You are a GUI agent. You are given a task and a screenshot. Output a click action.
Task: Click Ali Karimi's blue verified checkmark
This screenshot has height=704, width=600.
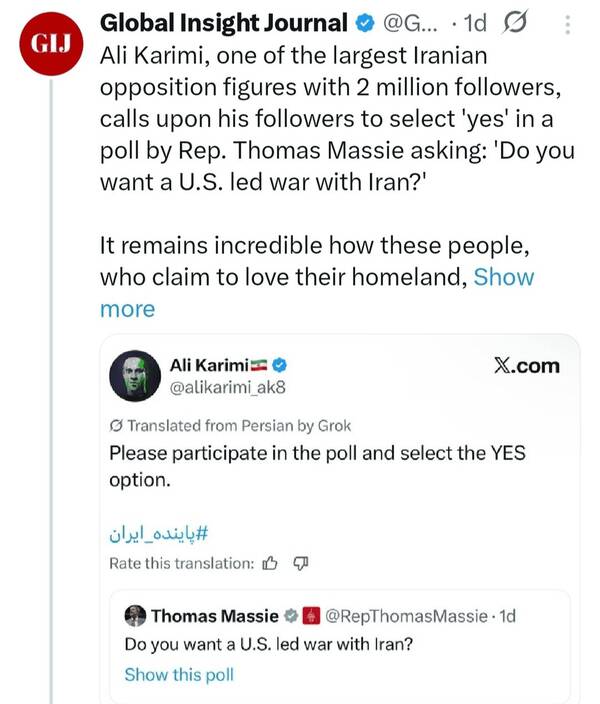[x=282, y=366]
